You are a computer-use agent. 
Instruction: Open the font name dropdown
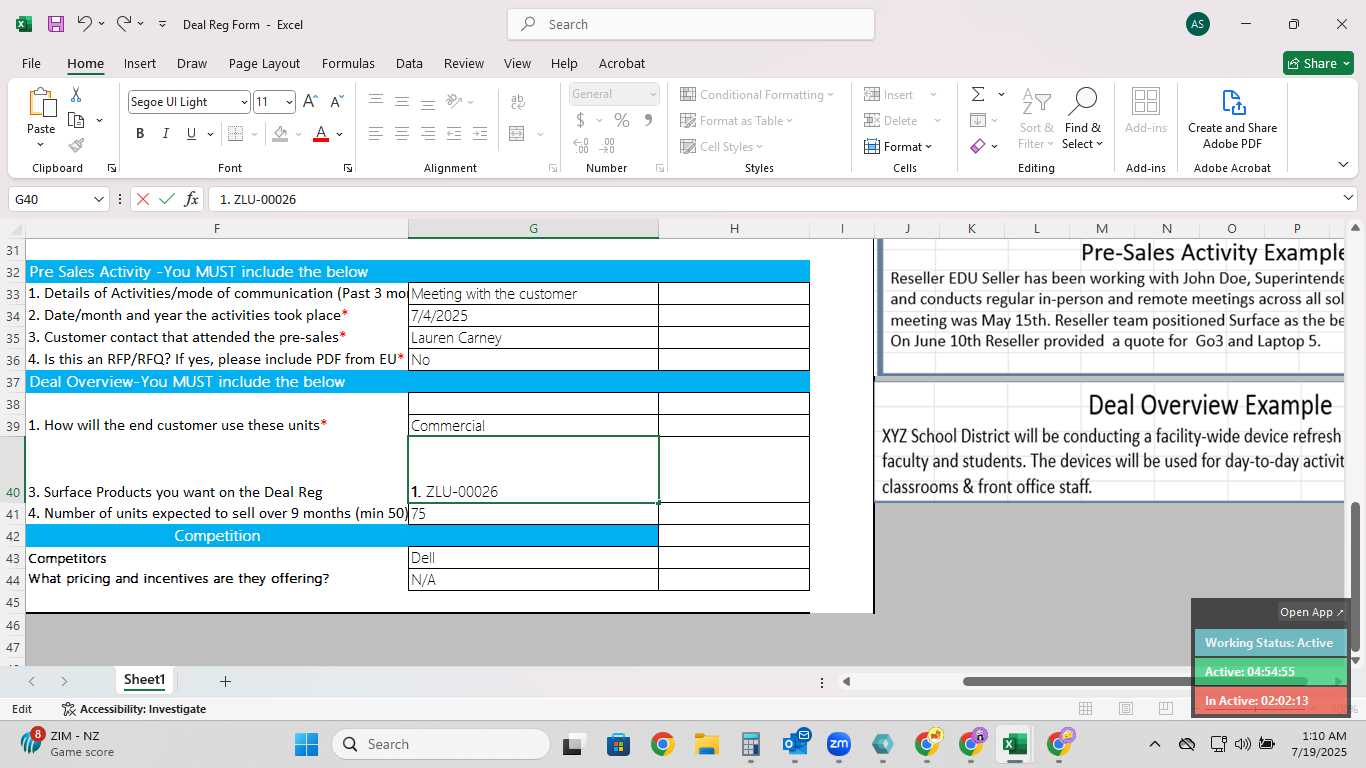(244, 102)
